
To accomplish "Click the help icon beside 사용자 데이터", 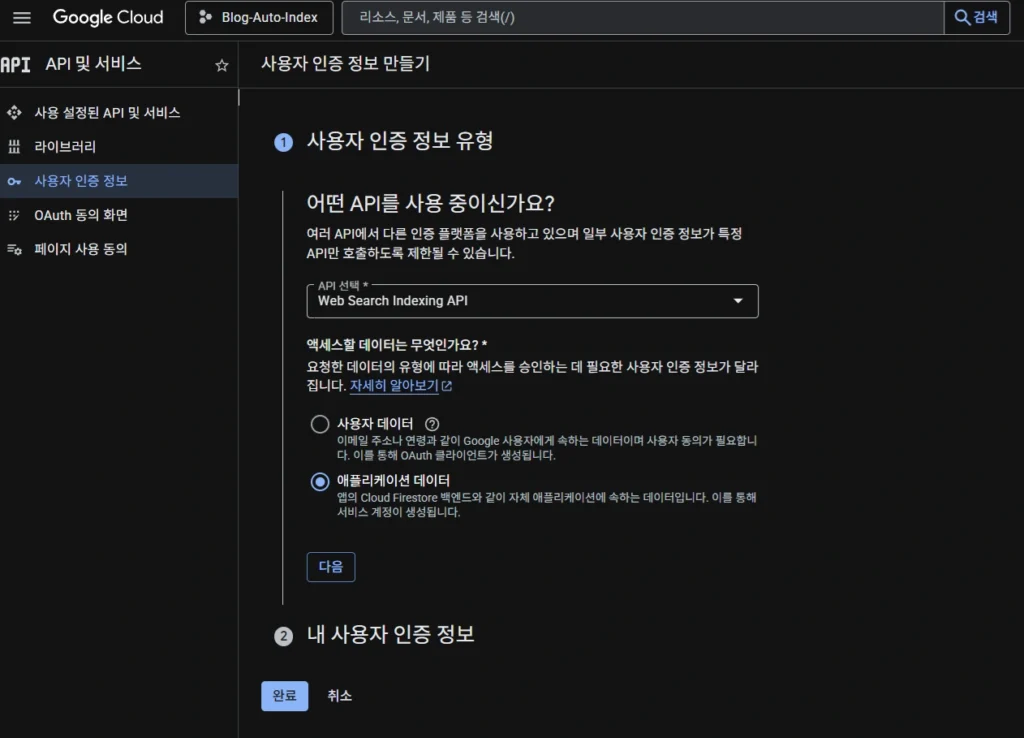I will pos(432,425).
